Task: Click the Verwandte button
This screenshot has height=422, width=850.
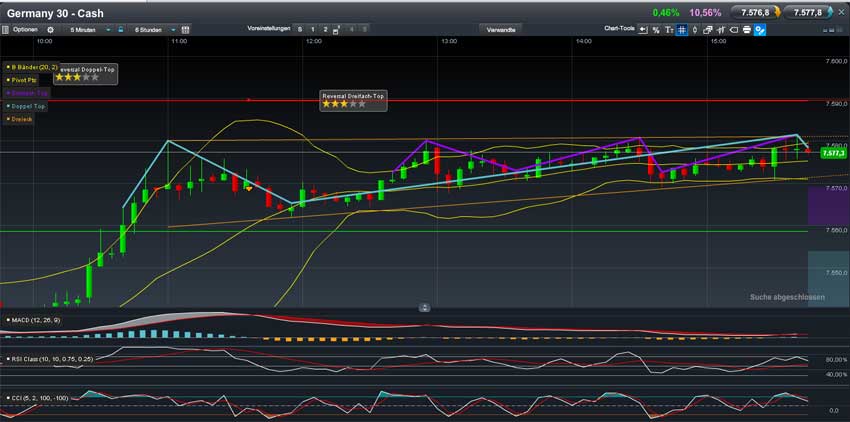Action: point(501,30)
